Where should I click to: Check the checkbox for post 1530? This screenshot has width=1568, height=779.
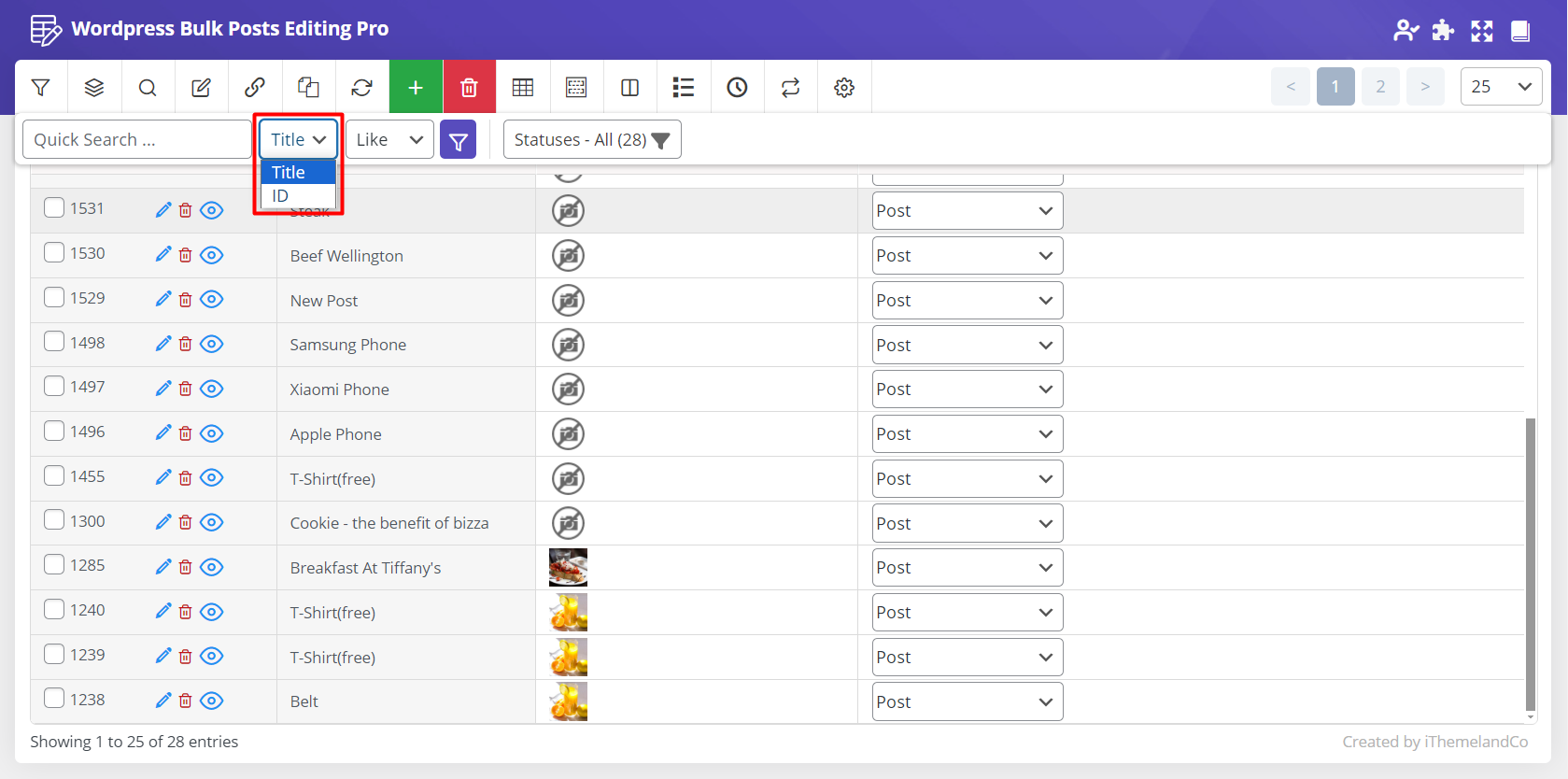(x=54, y=253)
